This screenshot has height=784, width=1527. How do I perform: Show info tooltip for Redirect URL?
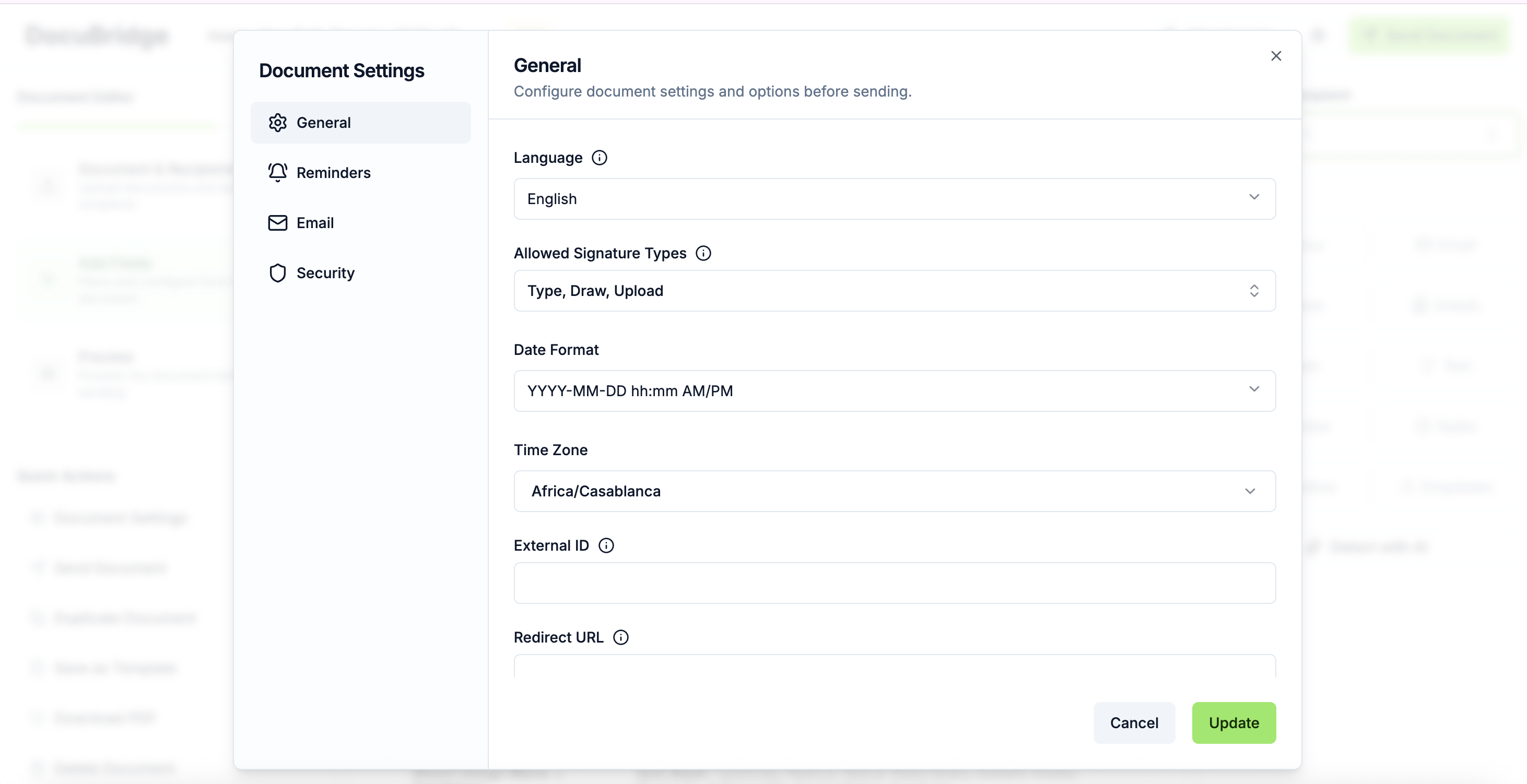[x=620, y=638]
